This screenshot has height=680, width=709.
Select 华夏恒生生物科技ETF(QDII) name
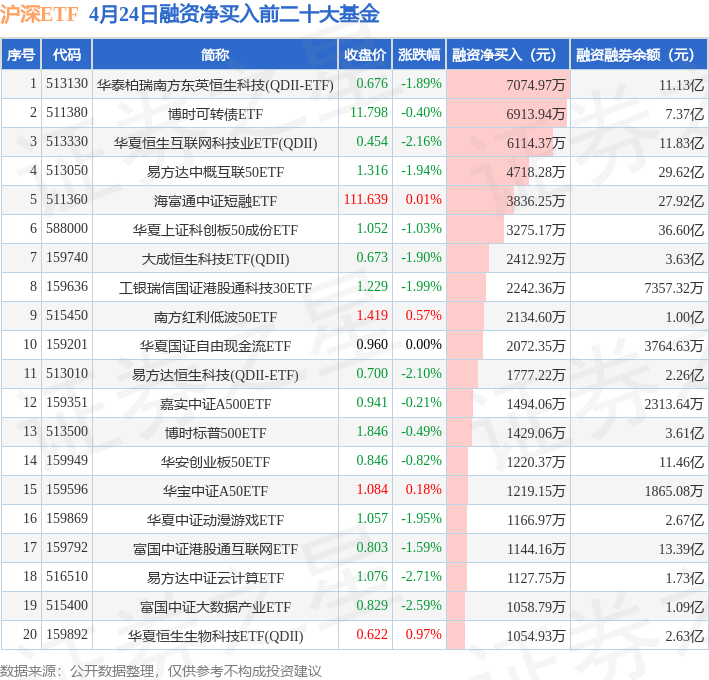[x=215, y=636]
